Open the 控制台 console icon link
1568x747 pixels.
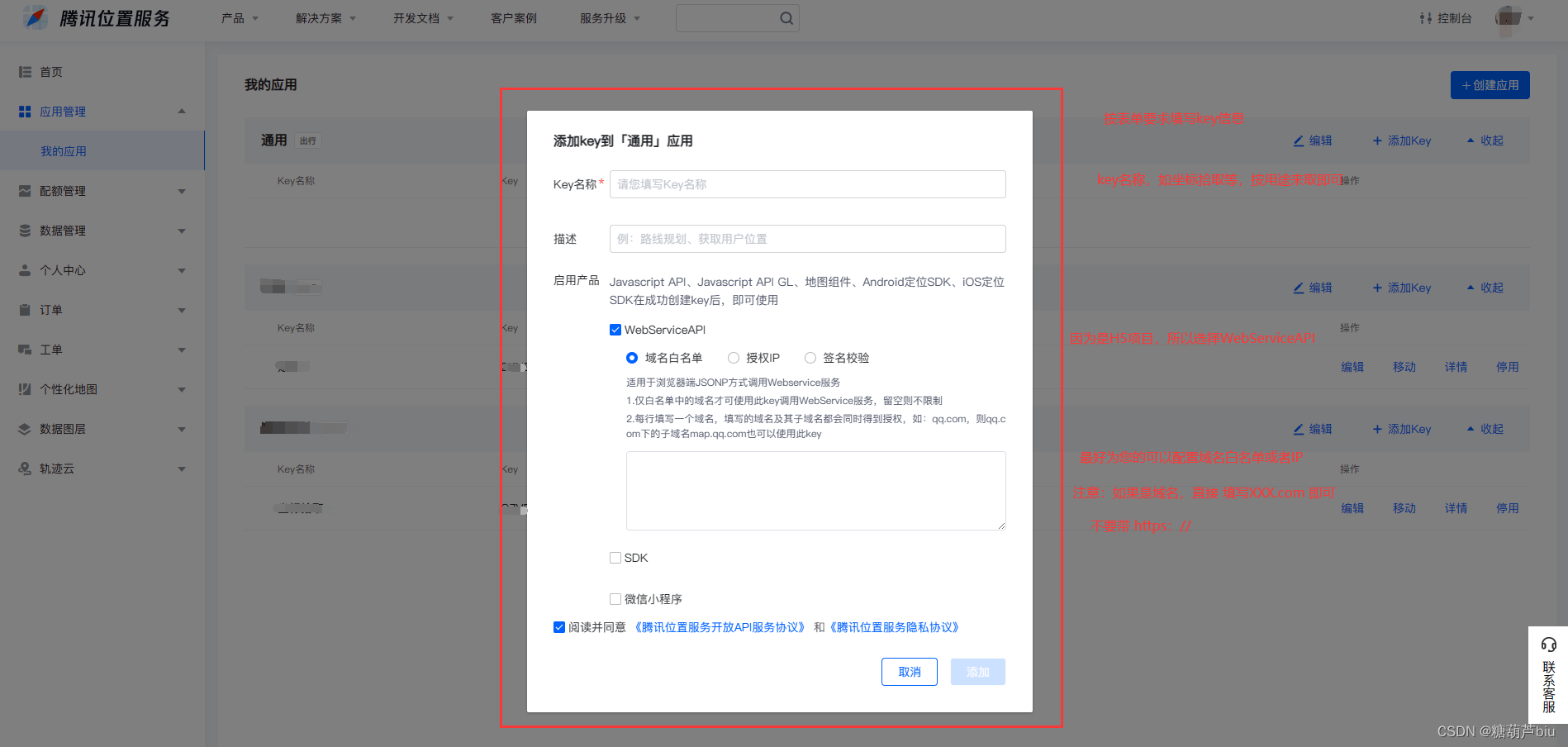(1426, 18)
